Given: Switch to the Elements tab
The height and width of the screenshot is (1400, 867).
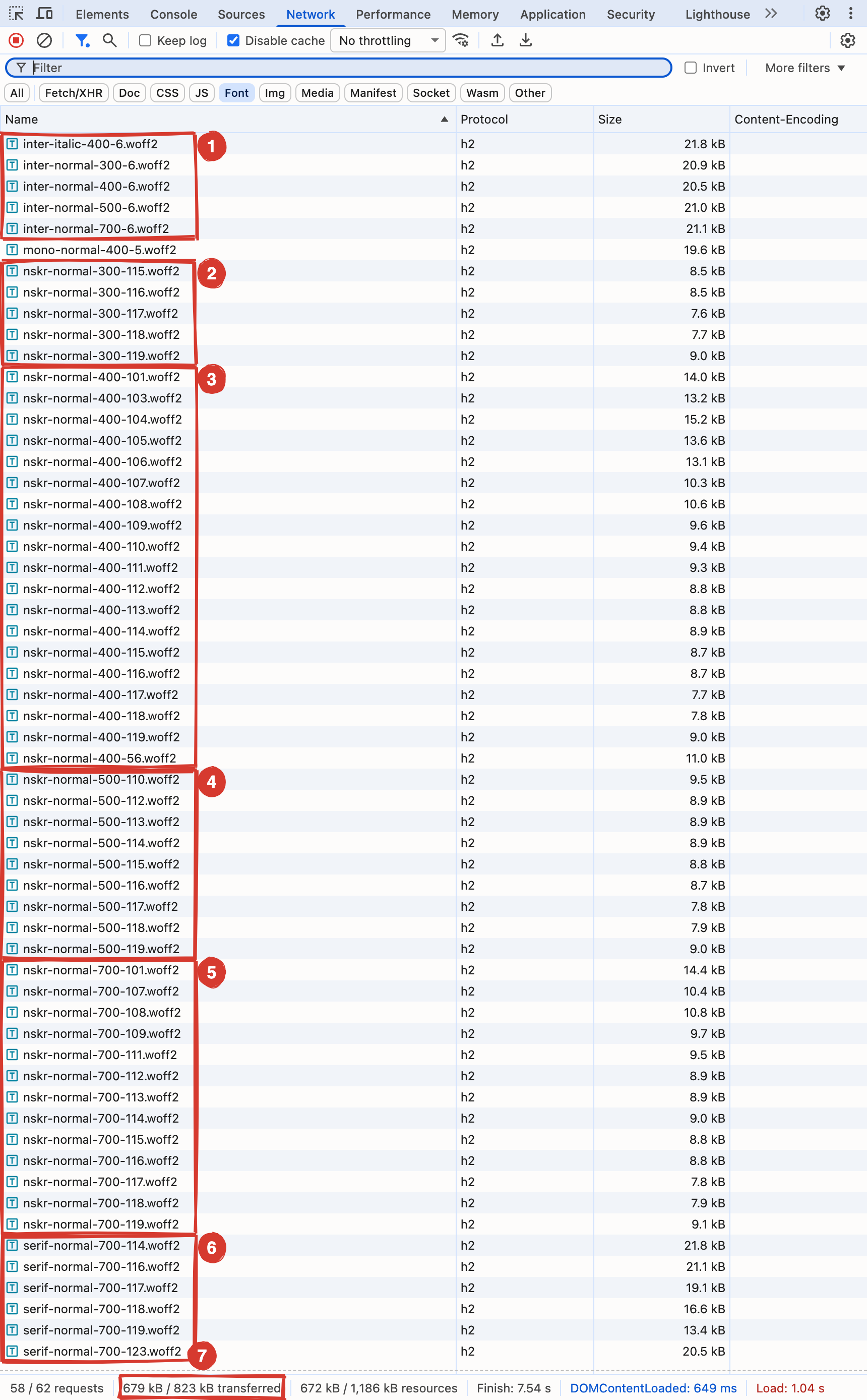Looking at the screenshot, I should coord(102,14).
